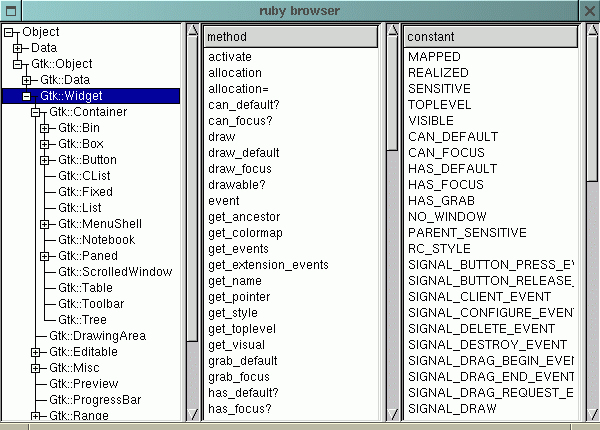Expand the Gtk::Button subtree

pyautogui.click(x=44, y=160)
